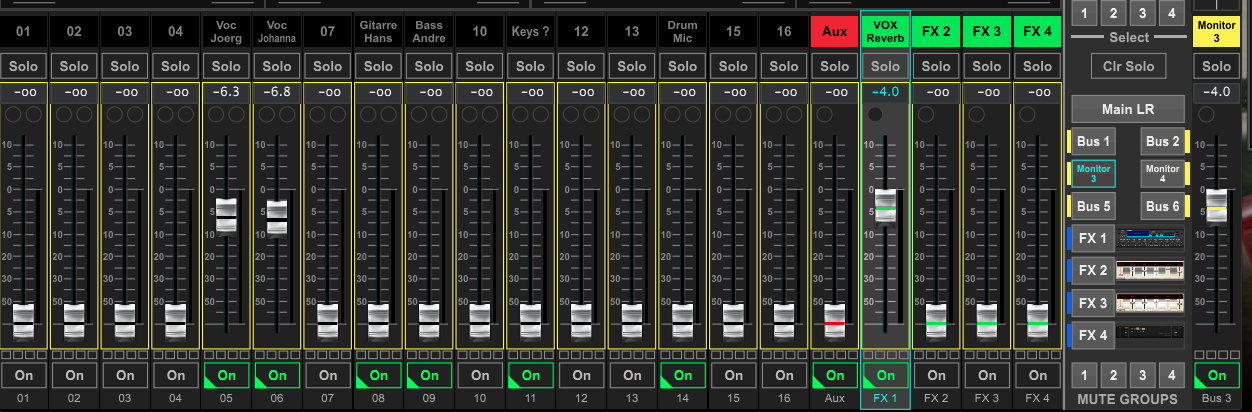Select the FX 4 green channel label
The image size is (1252, 412).
(x=1038, y=31)
